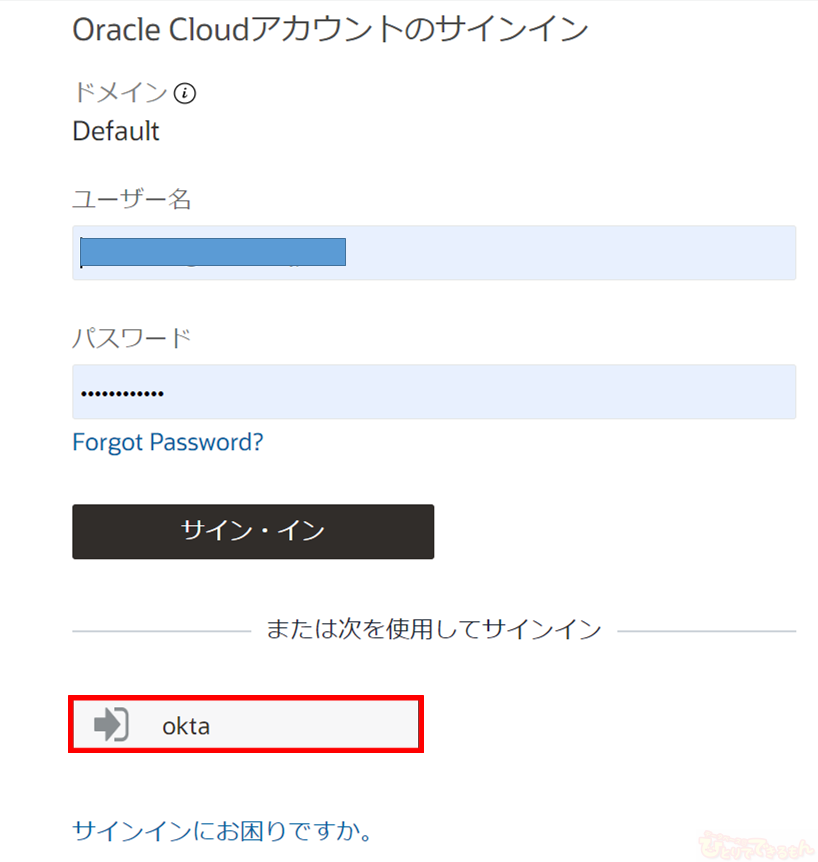The image size is (818, 862).
Task: Select the Default domain text
Action: 116,131
